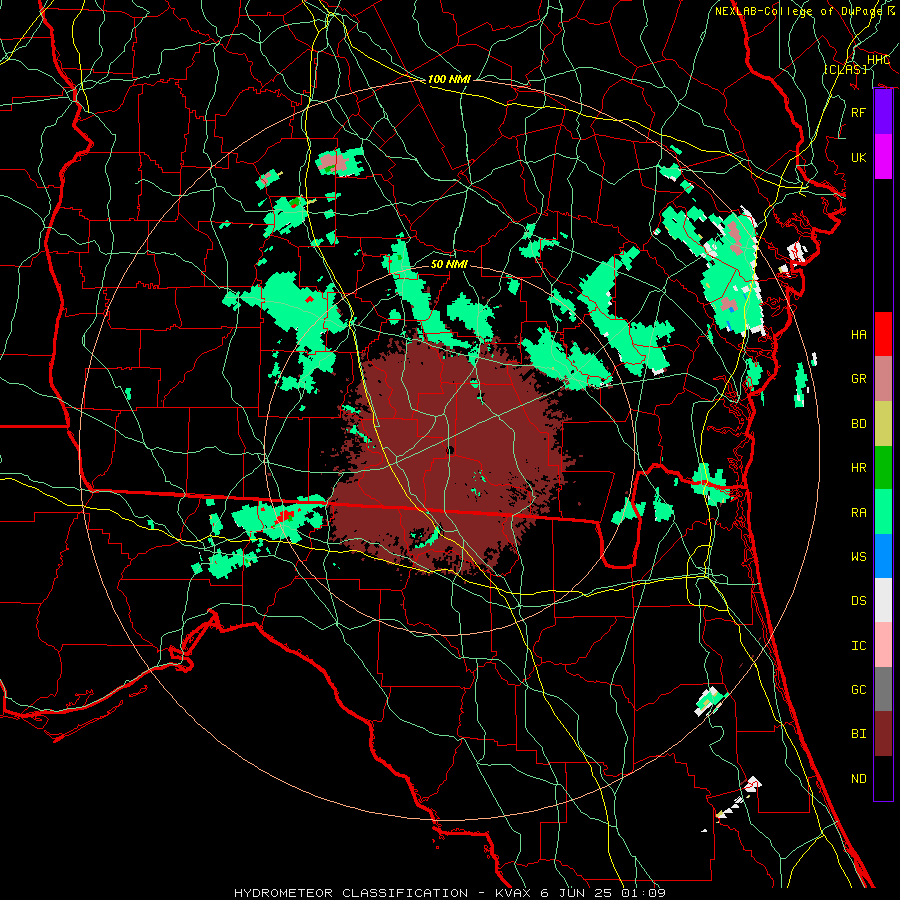Click the '50 NMI' range ring label
The width and height of the screenshot is (900, 900).
449,264
